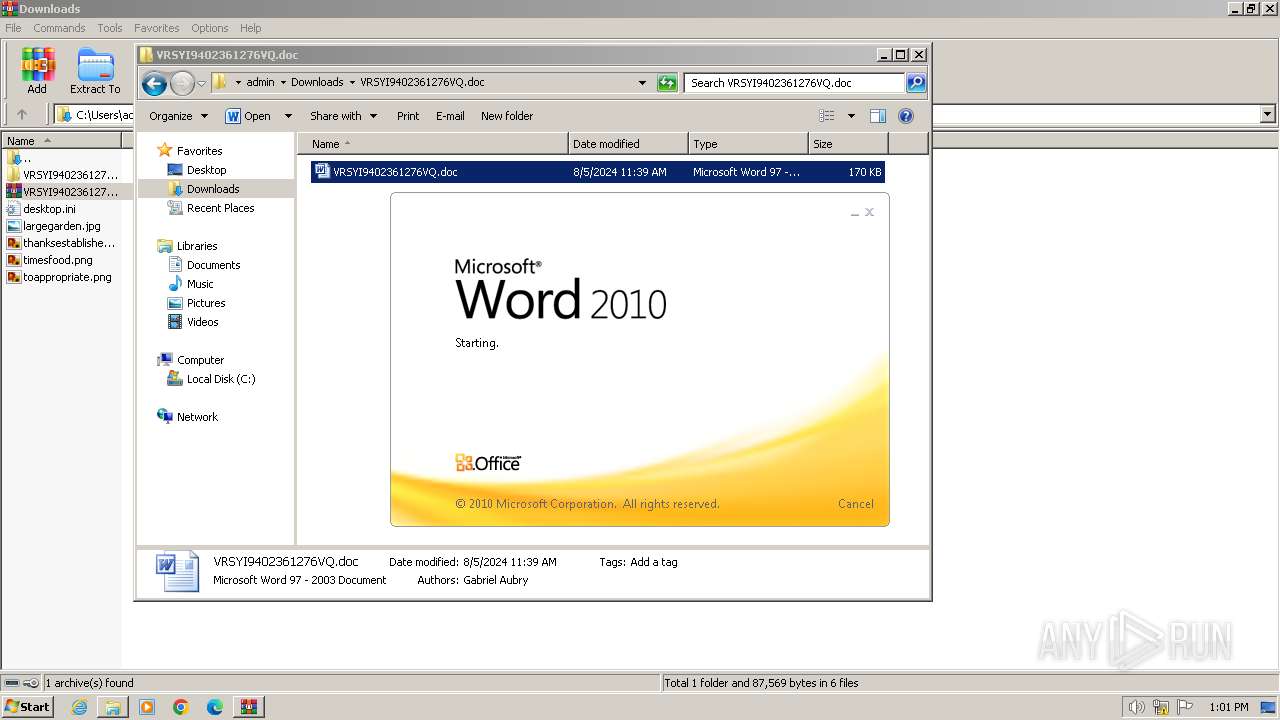Open the Share with dropdown
This screenshot has width=1280, height=720.
click(343, 116)
